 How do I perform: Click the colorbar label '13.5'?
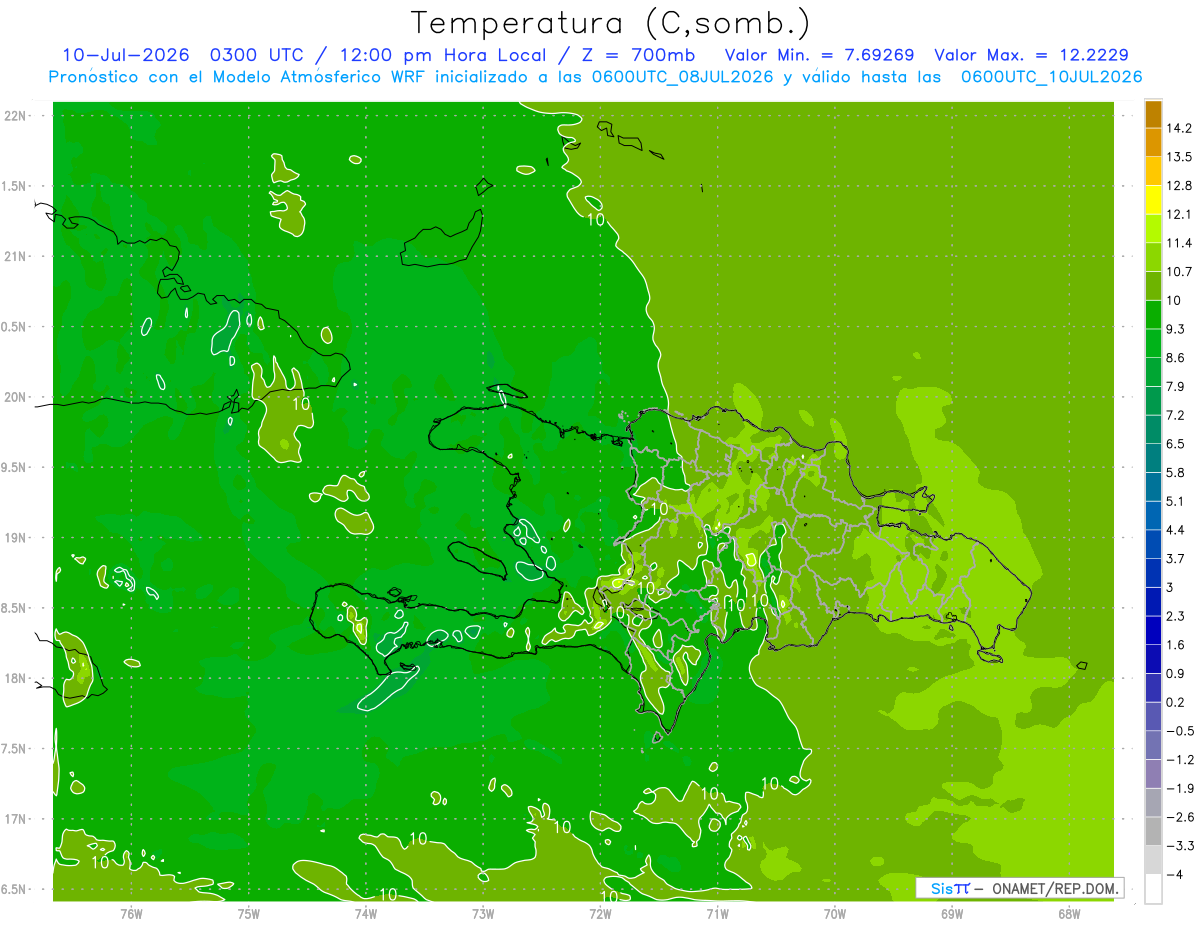point(1180,157)
